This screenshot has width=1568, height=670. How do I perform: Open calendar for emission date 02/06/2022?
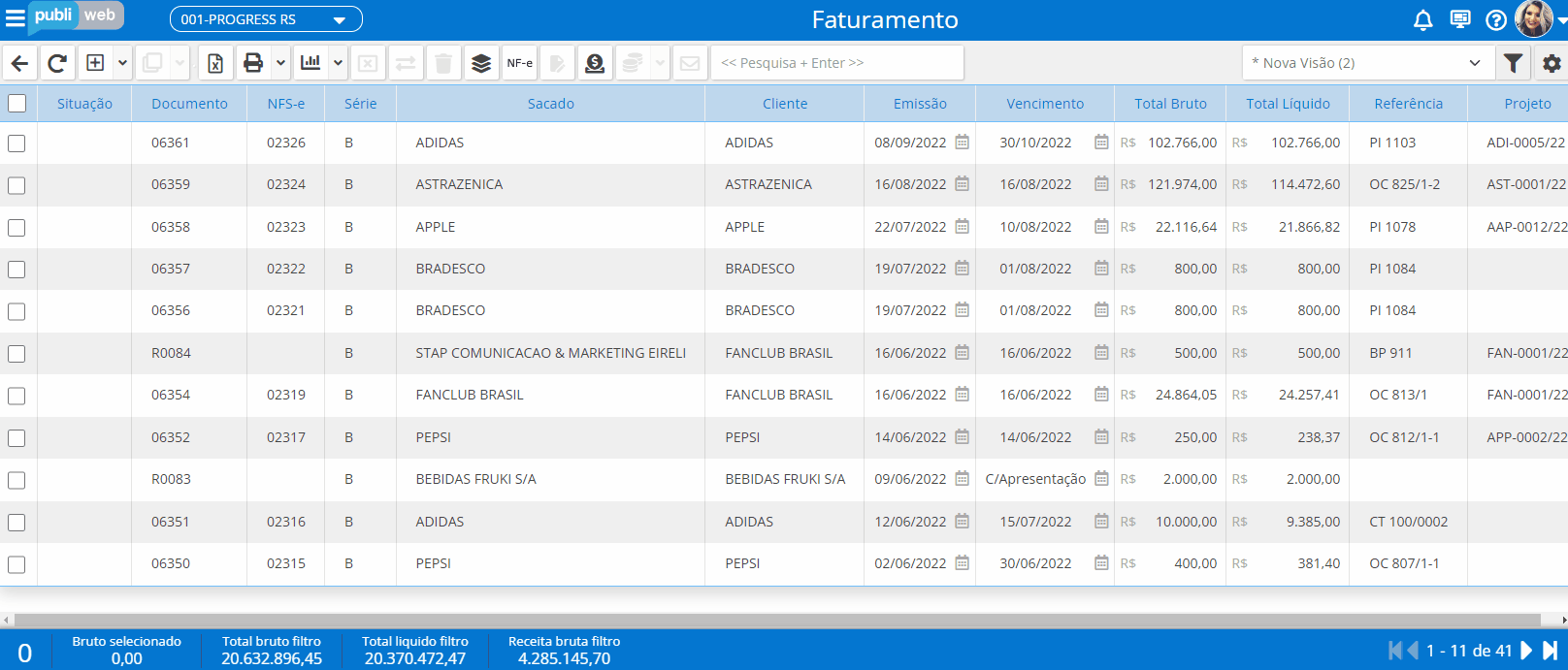pyautogui.click(x=962, y=562)
